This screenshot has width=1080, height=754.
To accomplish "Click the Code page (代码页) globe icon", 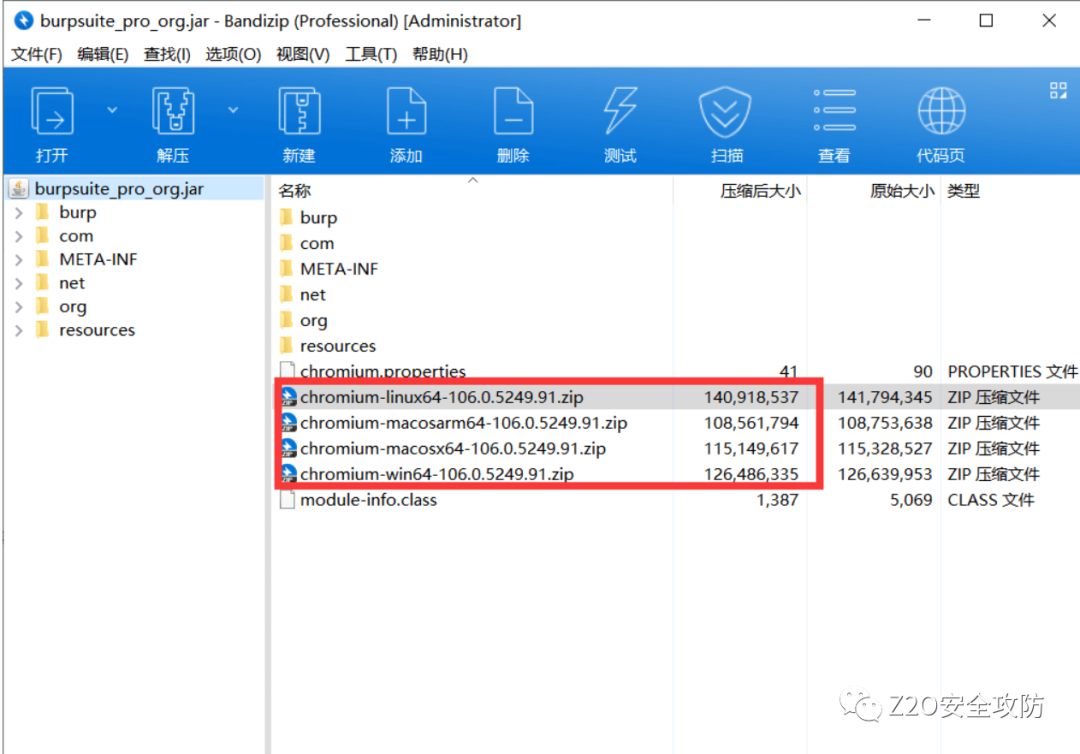I will point(942,112).
